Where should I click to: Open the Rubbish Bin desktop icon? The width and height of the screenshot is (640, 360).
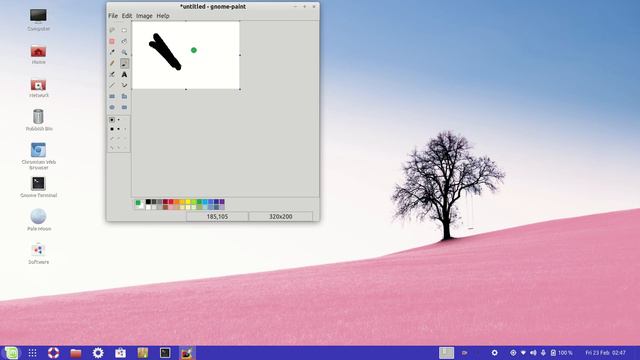click(38, 117)
